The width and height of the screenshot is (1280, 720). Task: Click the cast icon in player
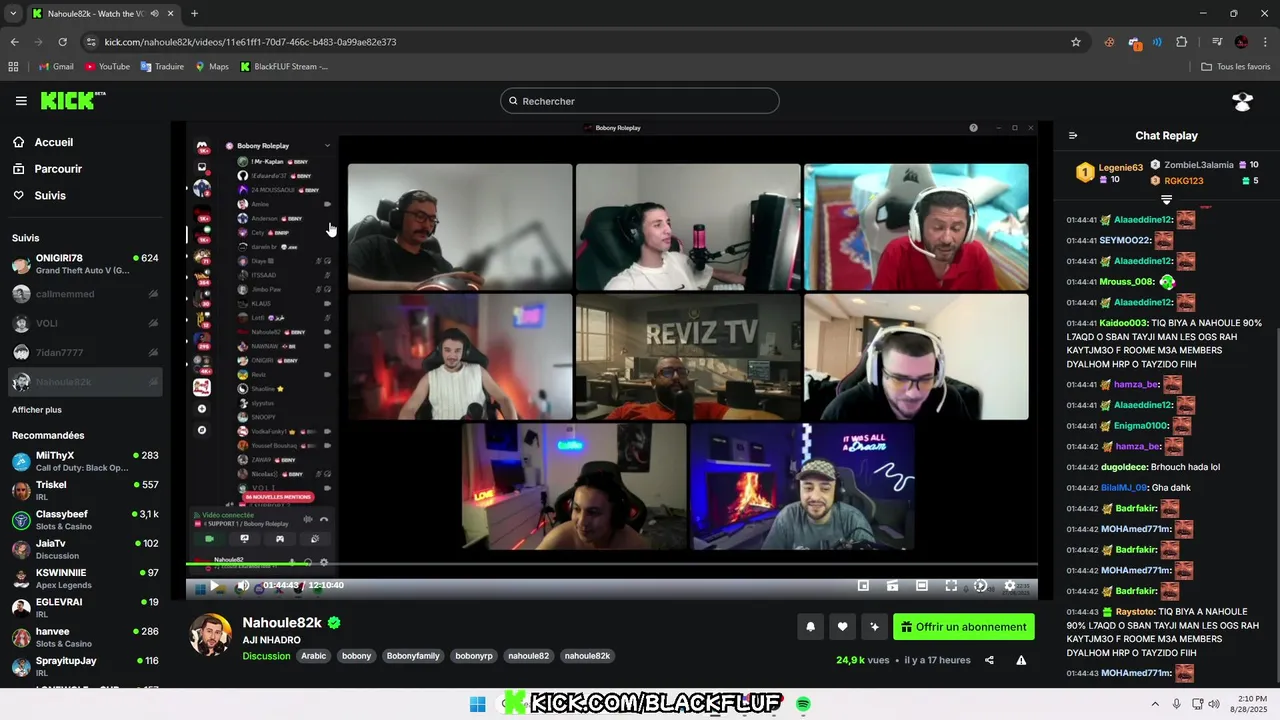click(892, 586)
